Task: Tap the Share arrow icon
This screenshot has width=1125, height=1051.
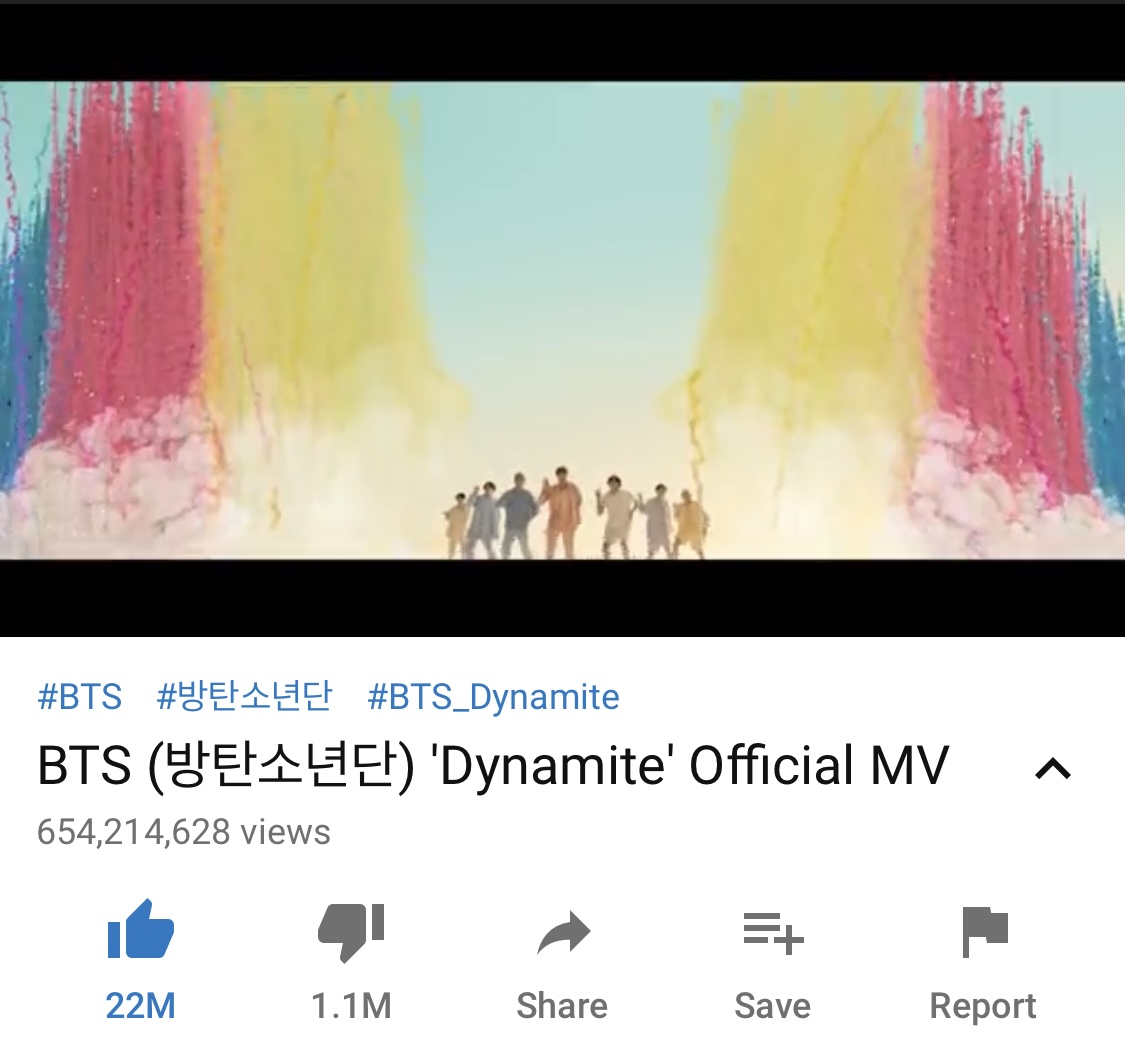Action: (563, 933)
